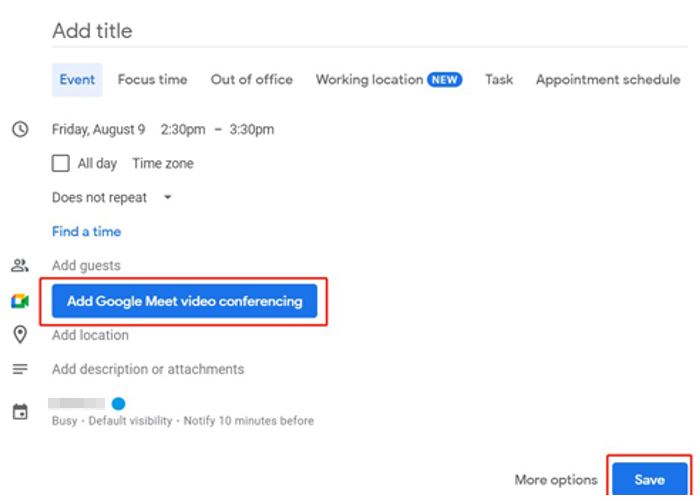Change the 2:30pm start time
The width and height of the screenshot is (700, 501).
pos(183,129)
